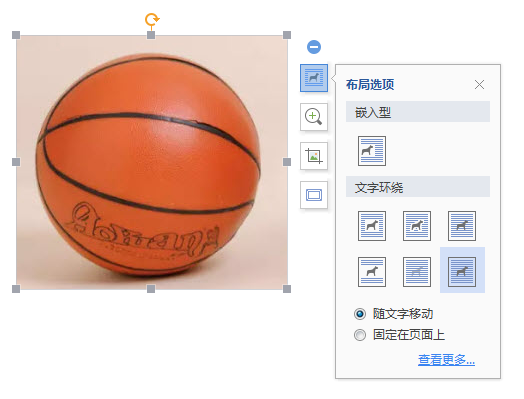524x399 pixels.
Task: Click the picture border frame icon
Action: point(314,195)
